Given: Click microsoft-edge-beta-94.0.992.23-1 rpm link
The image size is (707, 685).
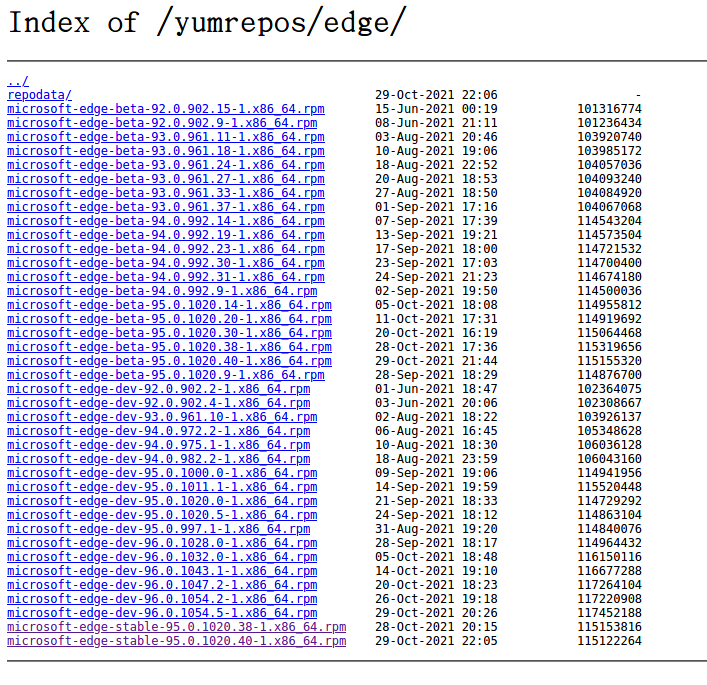Looking at the screenshot, I should [166, 249].
